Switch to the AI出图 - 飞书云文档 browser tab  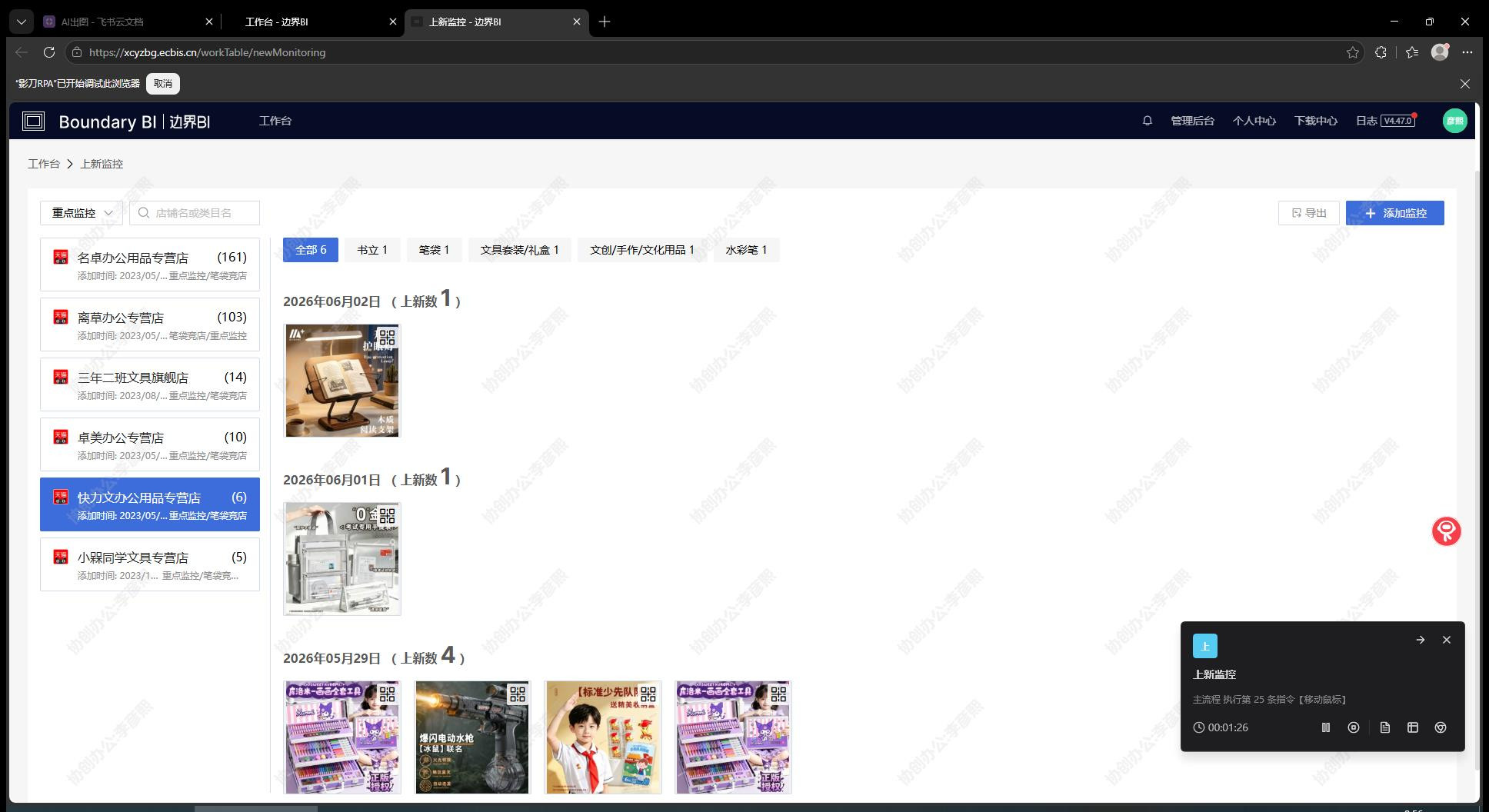128,22
